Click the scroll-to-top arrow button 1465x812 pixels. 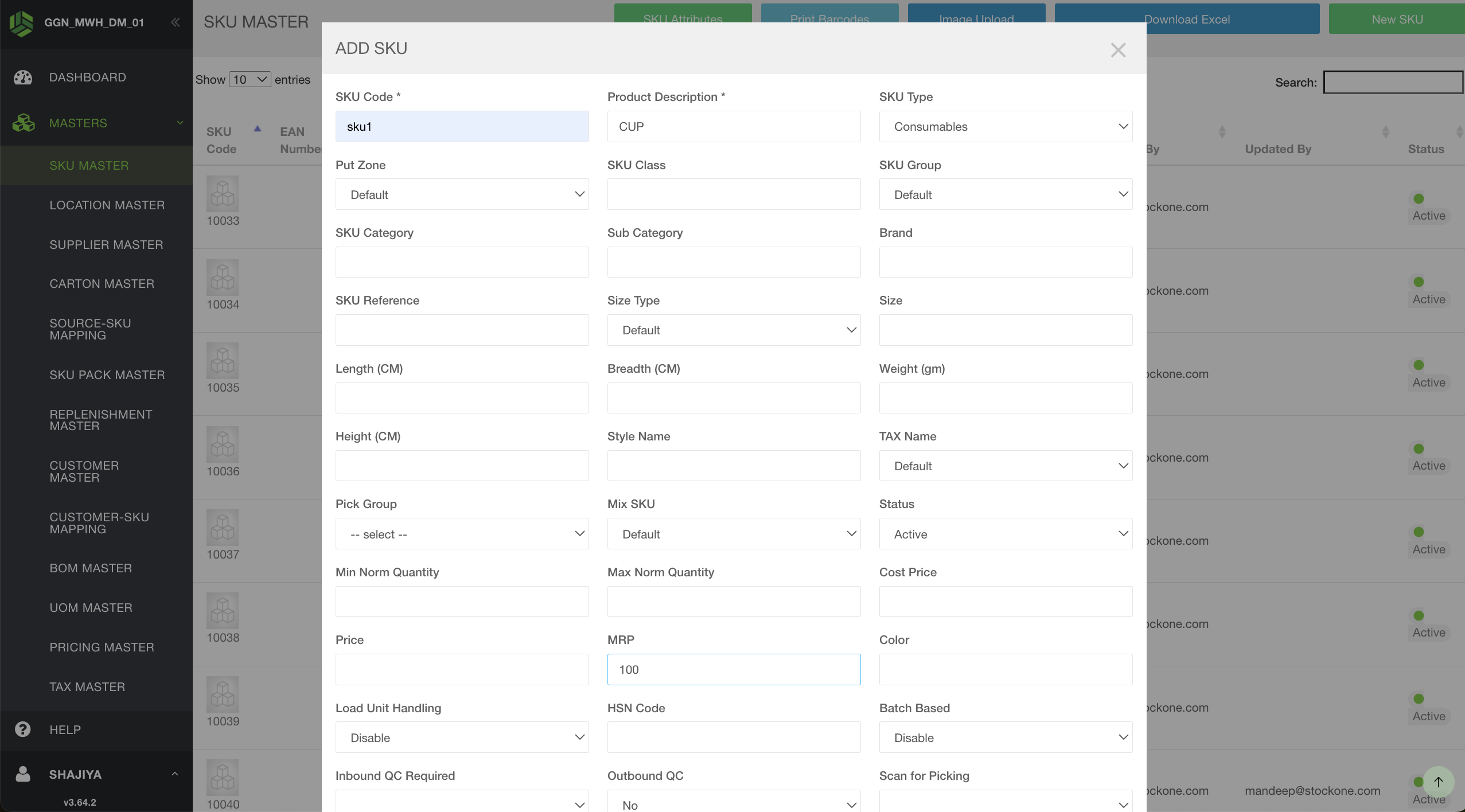(1438, 782)
